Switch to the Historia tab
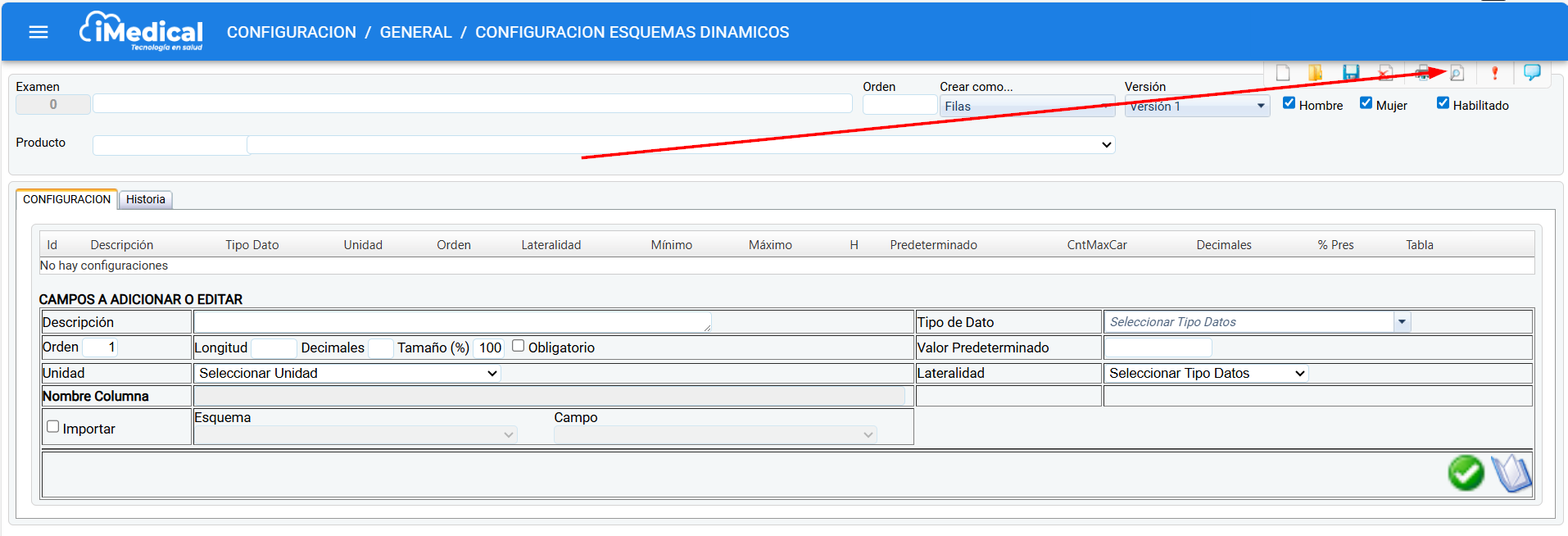 click(x=145, y=199)
